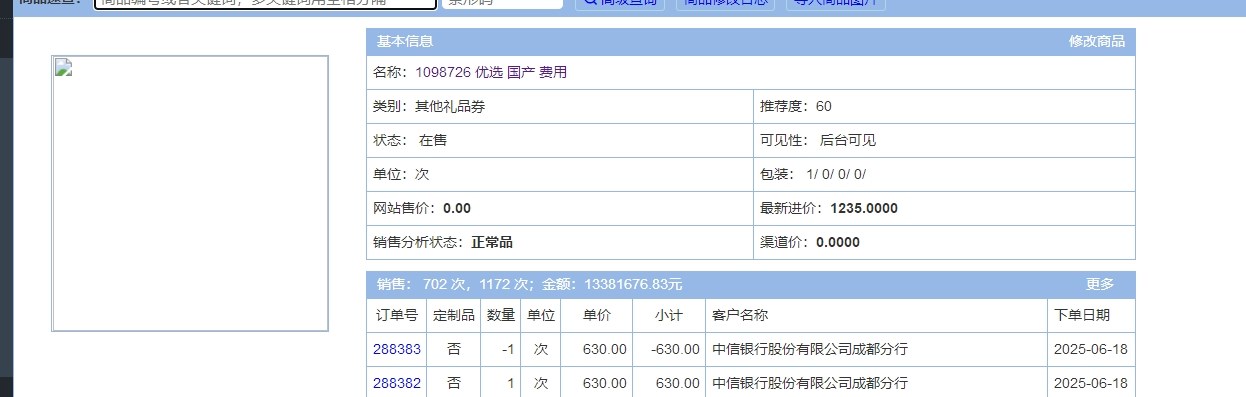This screenshot has height=397, width=1246.
Task: Click the 导入商品图片 button
Action: pos(835,3)
